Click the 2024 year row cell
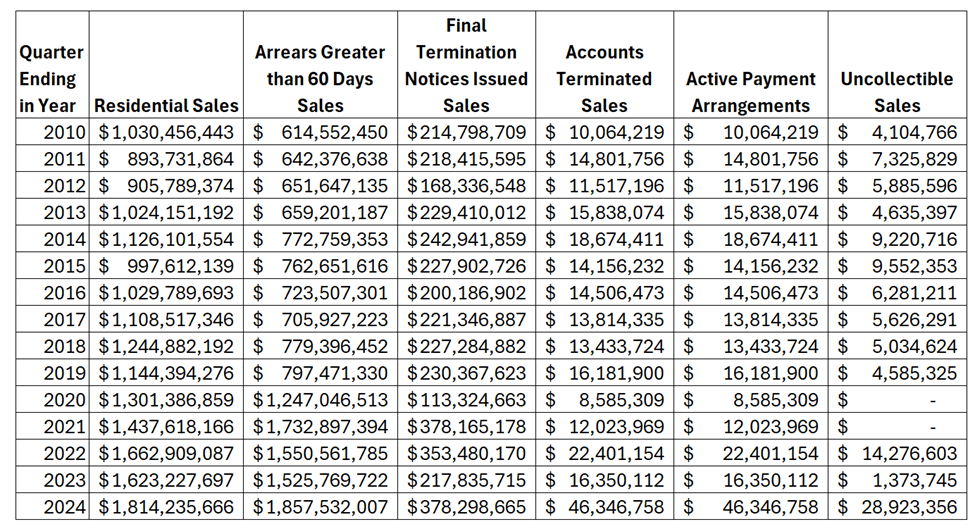This screenshot has width=975, height=529. (65, 506)
